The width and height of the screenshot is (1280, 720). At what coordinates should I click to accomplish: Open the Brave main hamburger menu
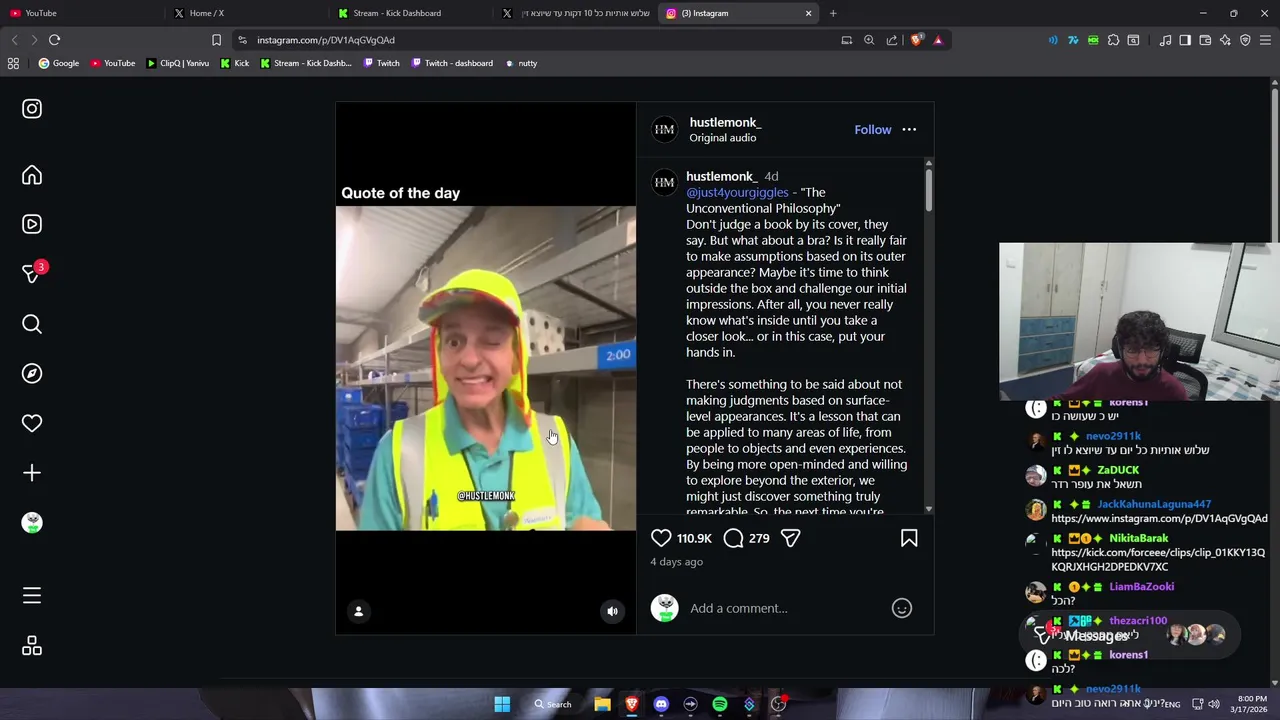(x=1265, y=40)
